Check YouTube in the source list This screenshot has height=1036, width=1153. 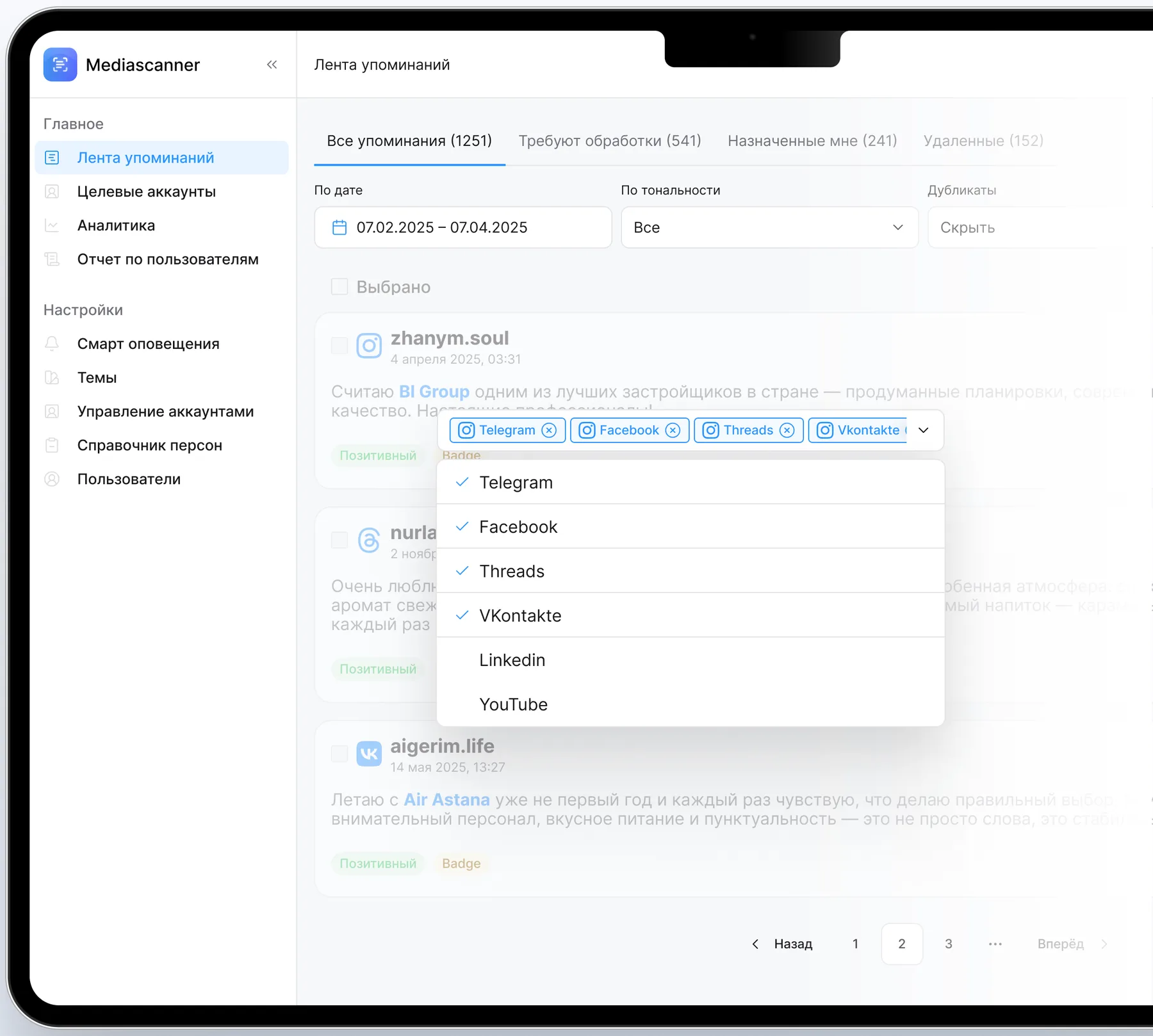click(691, 704)
